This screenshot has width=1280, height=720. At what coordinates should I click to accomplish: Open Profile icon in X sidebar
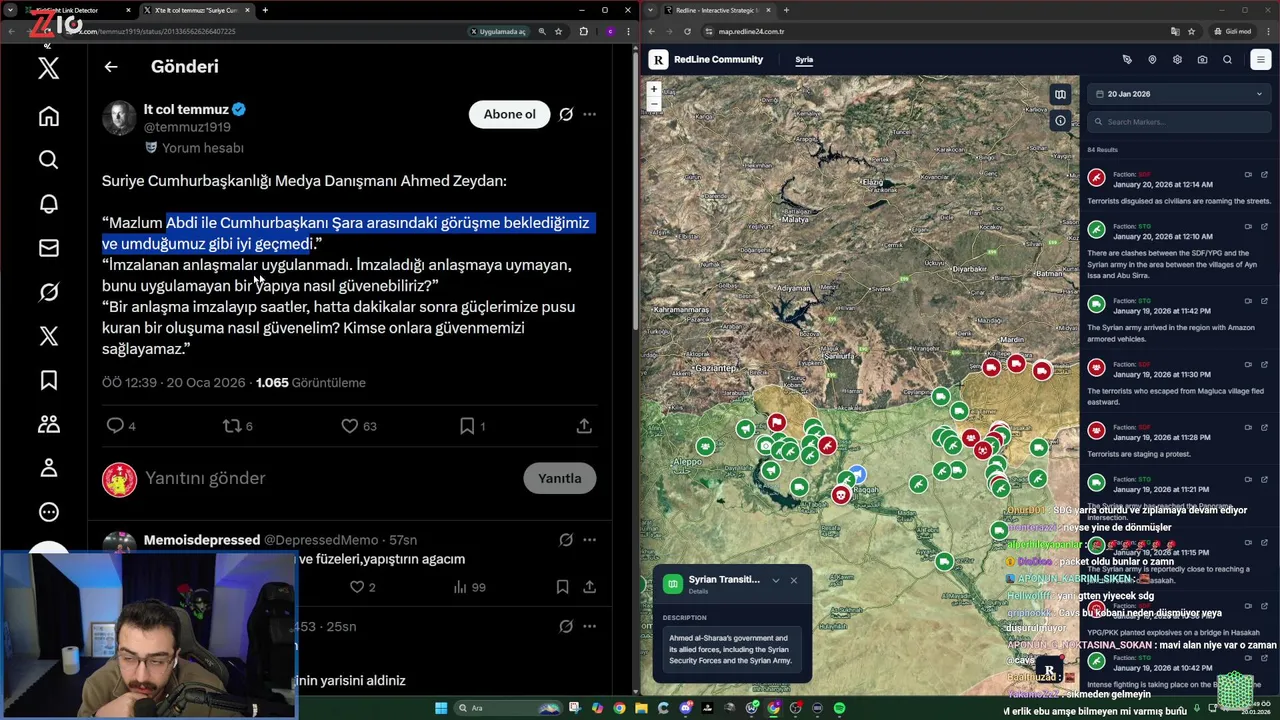tap(48, 468)
